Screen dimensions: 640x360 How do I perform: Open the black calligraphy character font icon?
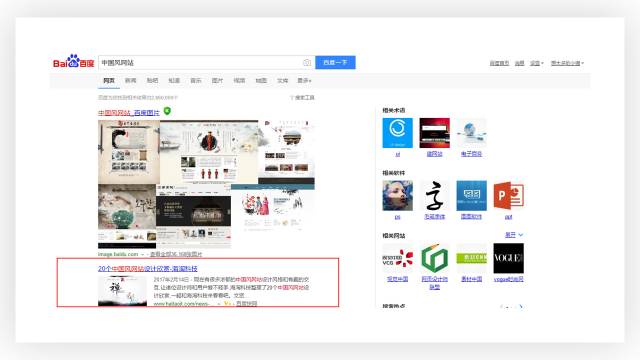click(x=434, y=196)
